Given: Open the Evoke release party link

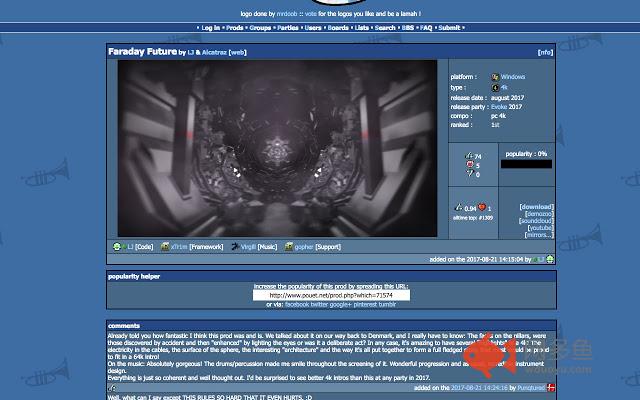Looking at the screenshot, I should point(499,107).
